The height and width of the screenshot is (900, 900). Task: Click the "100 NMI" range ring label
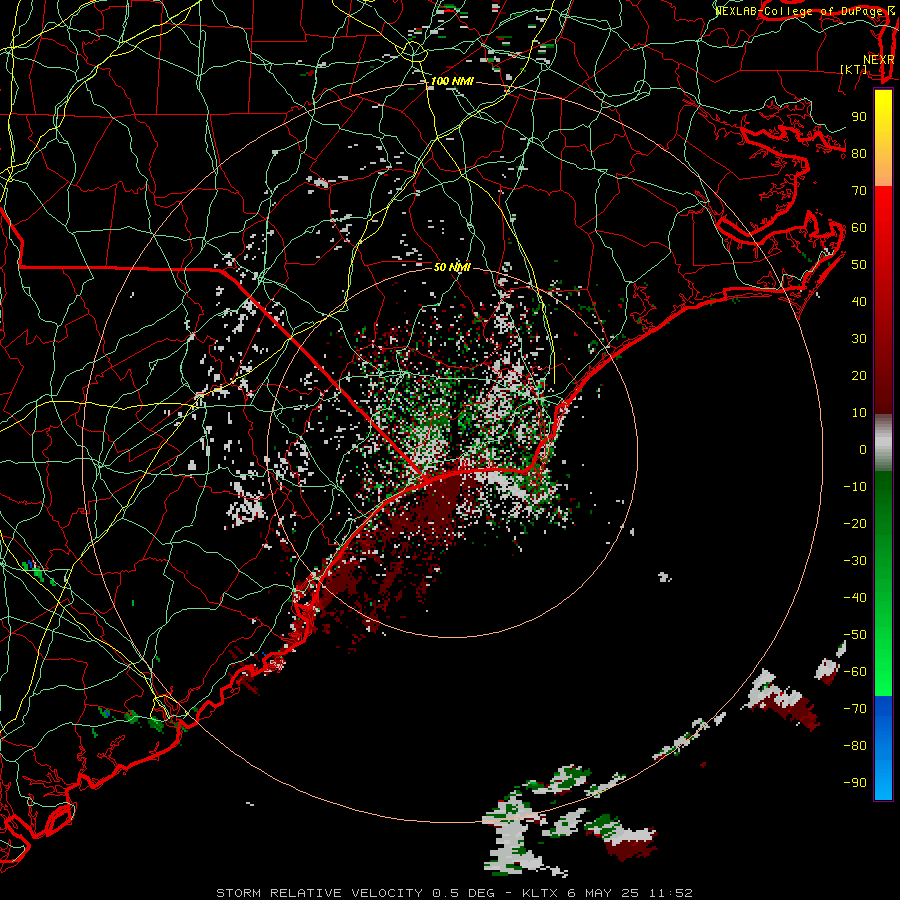452,82
